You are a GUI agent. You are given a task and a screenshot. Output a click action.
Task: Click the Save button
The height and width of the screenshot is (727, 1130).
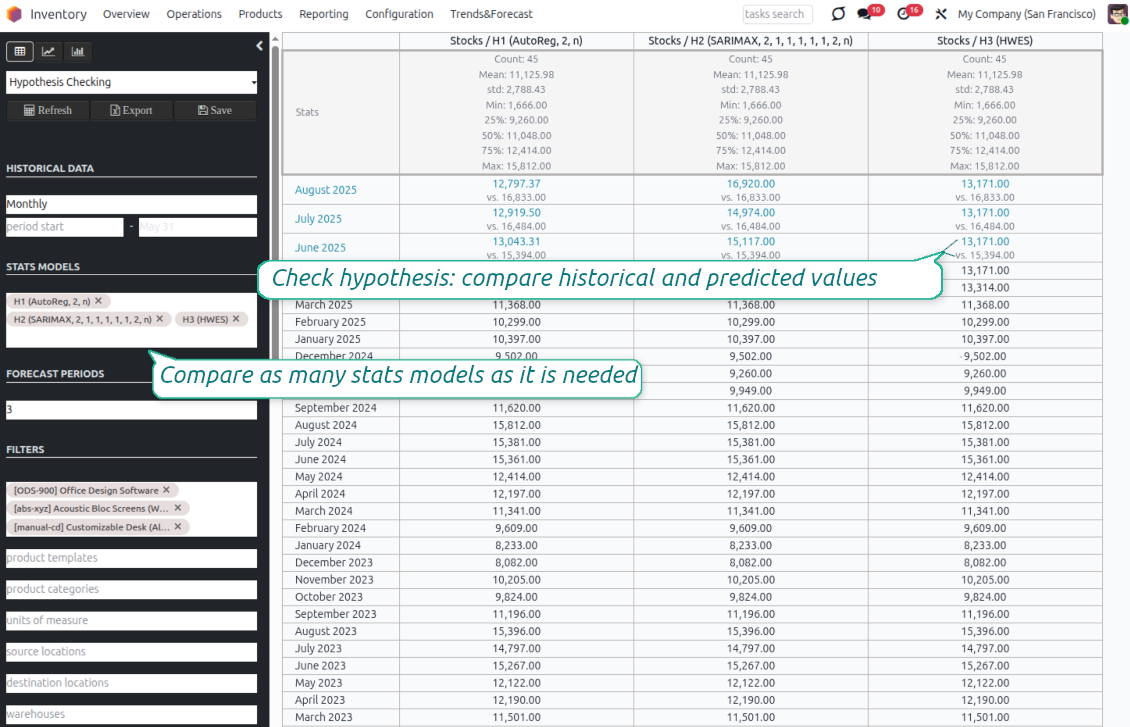pos(214,110)
